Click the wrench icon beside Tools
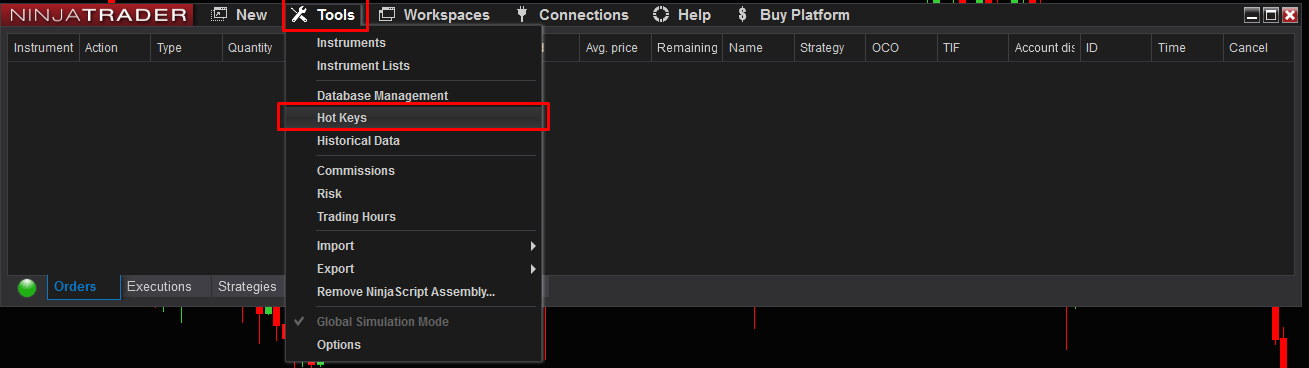The height and width of the screenshot is (368, 1309). [x=299, y=15]
